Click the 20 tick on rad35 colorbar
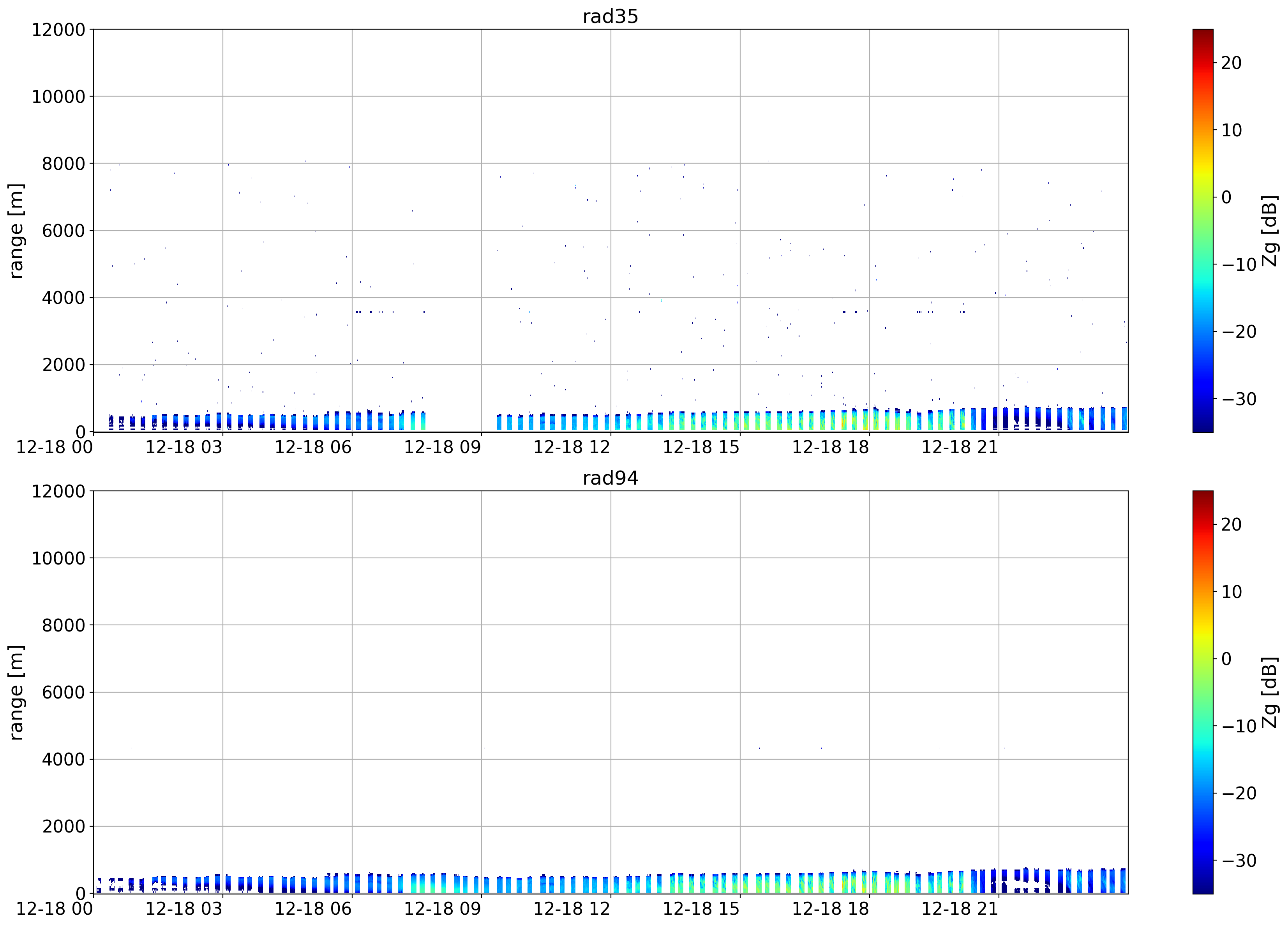 click(1232, 63)
